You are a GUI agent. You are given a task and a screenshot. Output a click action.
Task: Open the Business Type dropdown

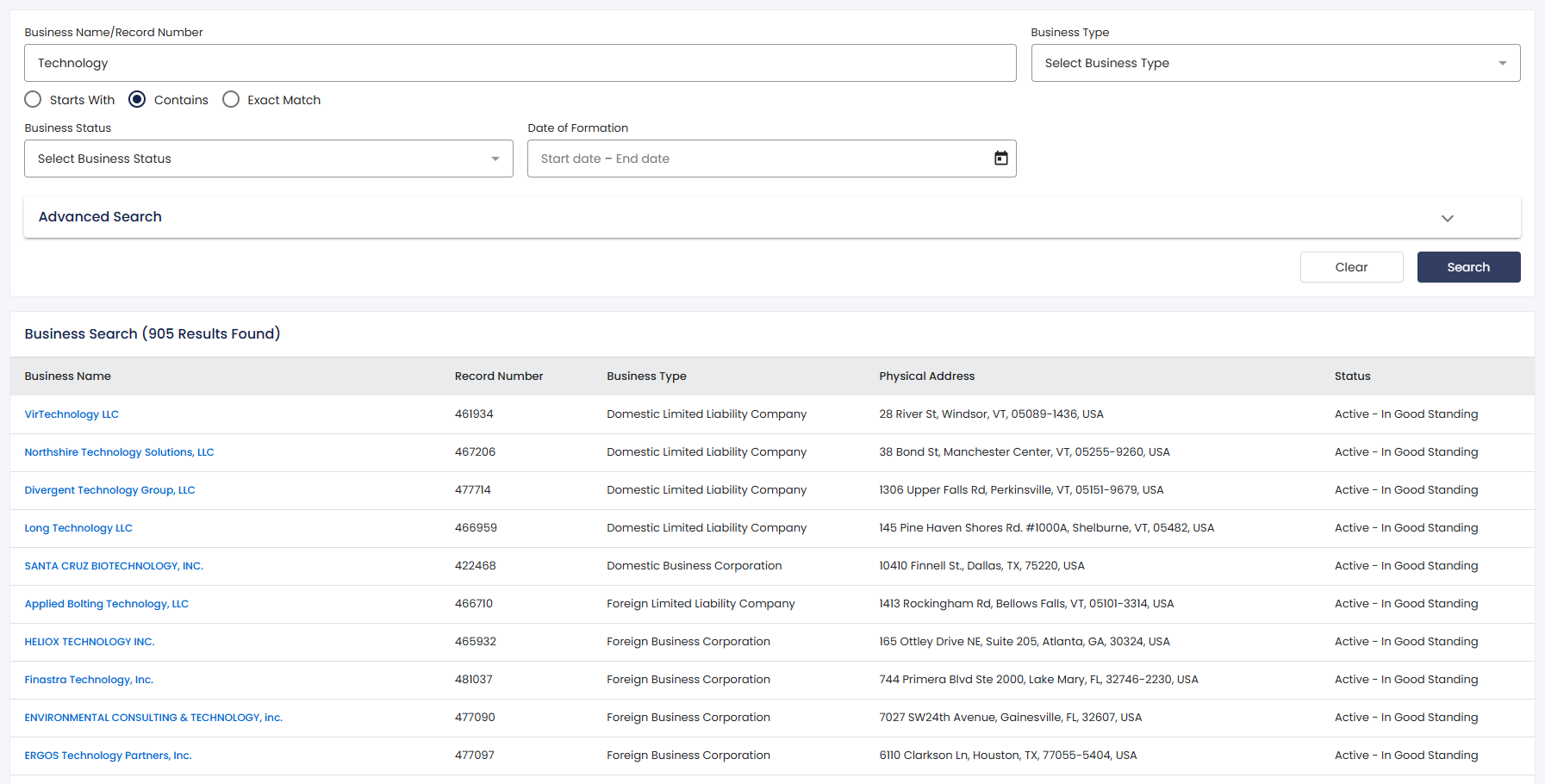point(1274,63)
